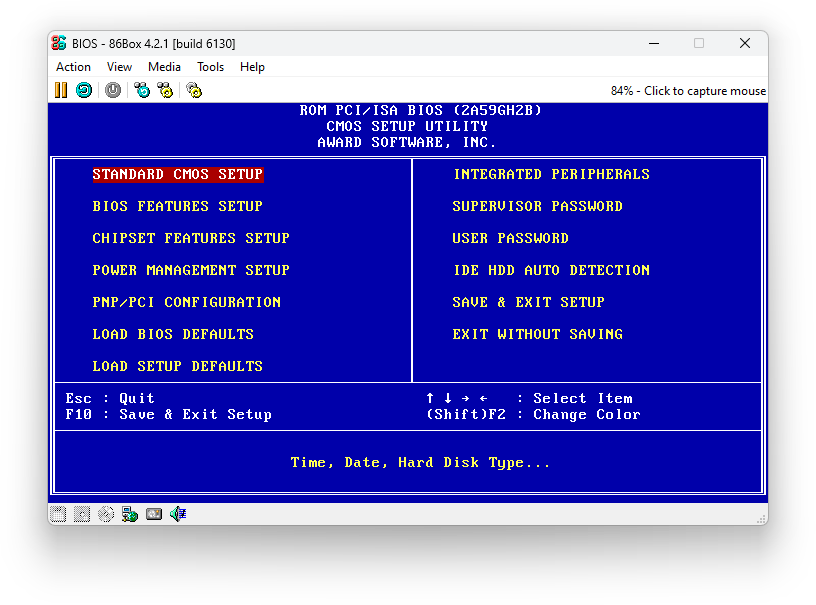Open the Media menu
816x605 pixels.
(x=164, y=67)
